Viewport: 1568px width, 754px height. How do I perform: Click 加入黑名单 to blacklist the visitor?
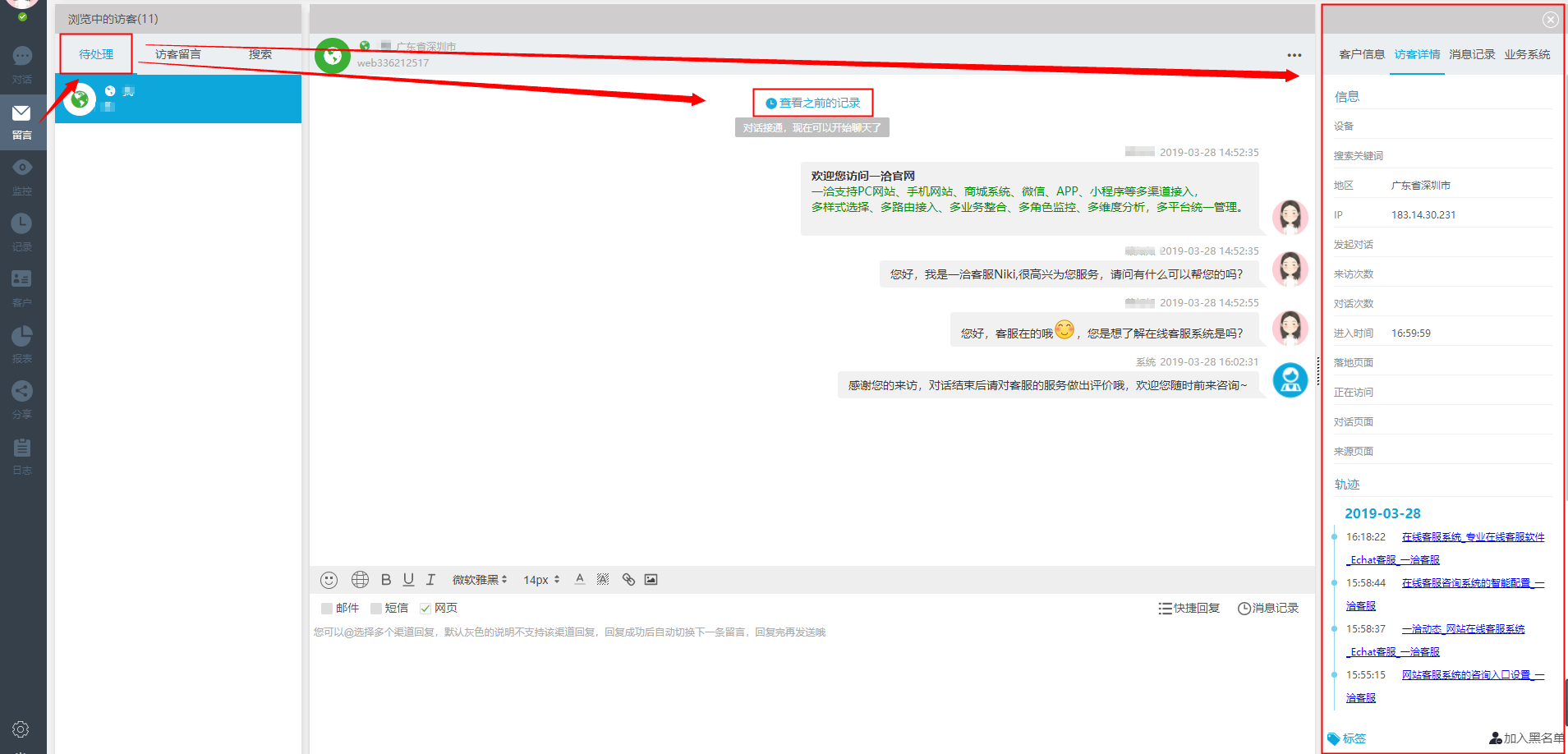click(x=1527, y=738)
